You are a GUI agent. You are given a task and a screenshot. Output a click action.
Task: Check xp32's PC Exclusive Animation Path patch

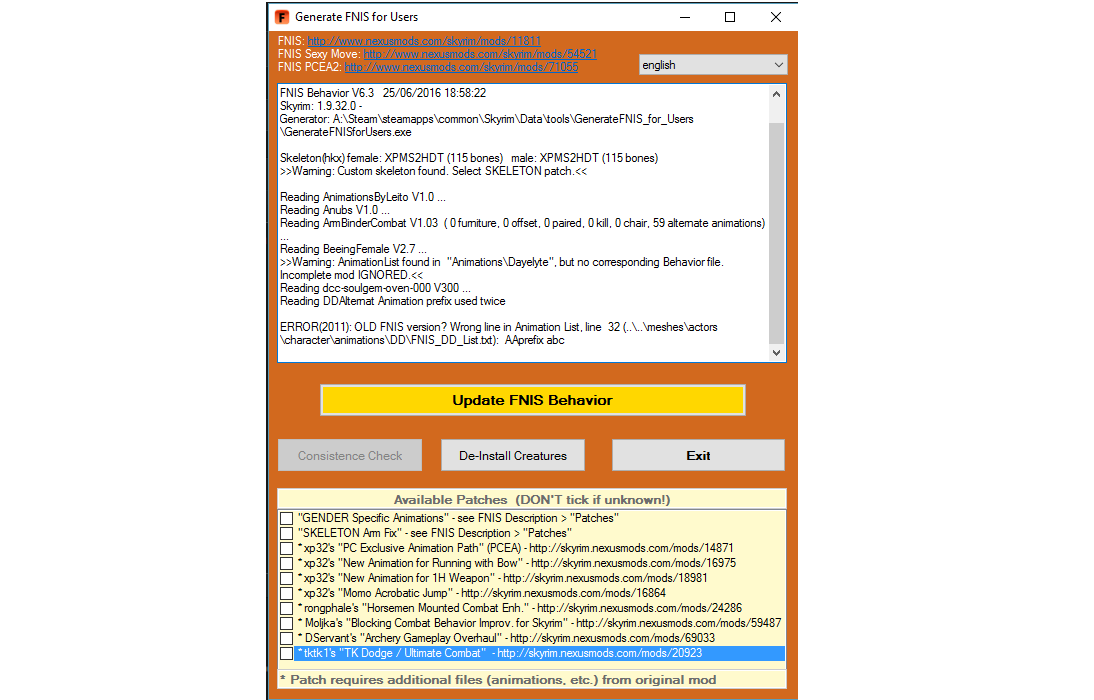point(287,548)
